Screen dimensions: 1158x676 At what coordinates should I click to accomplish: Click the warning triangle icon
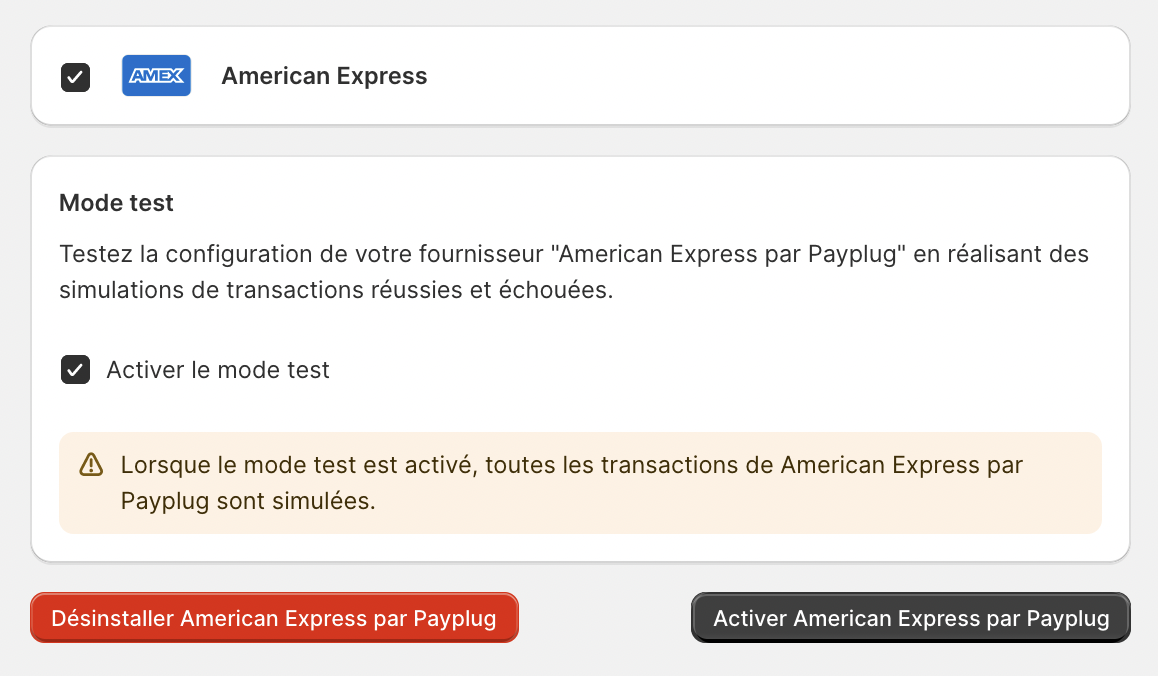click(x=91, y=464)
